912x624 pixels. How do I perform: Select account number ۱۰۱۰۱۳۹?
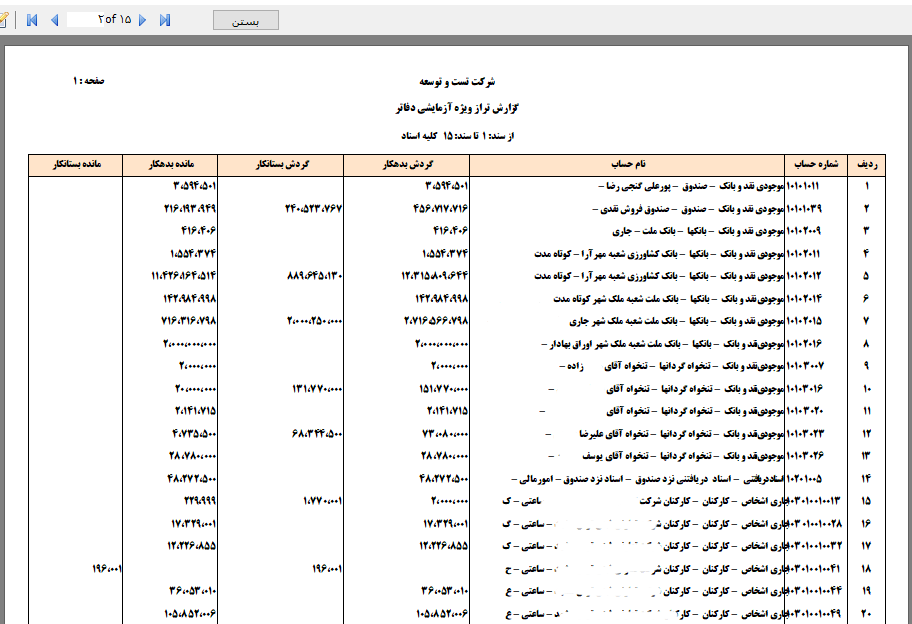click(804, 209)
